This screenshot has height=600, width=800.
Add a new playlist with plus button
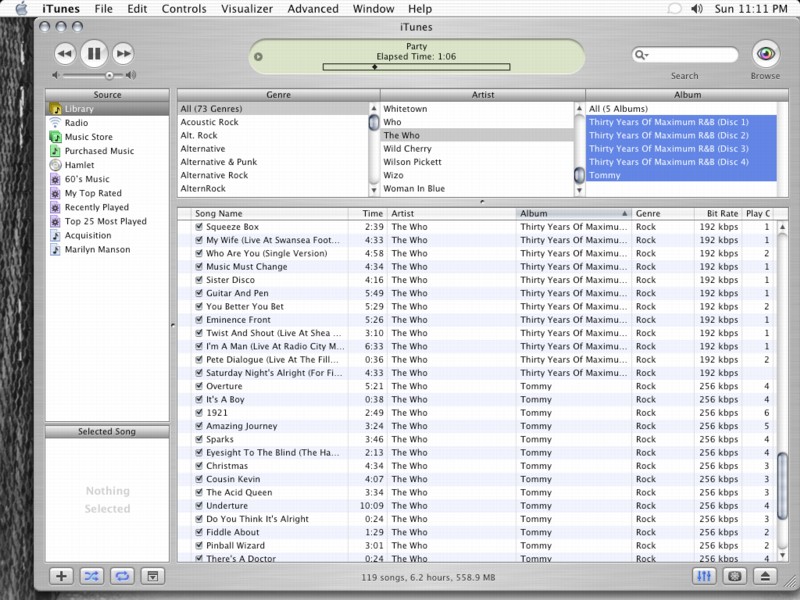point(62,576)
